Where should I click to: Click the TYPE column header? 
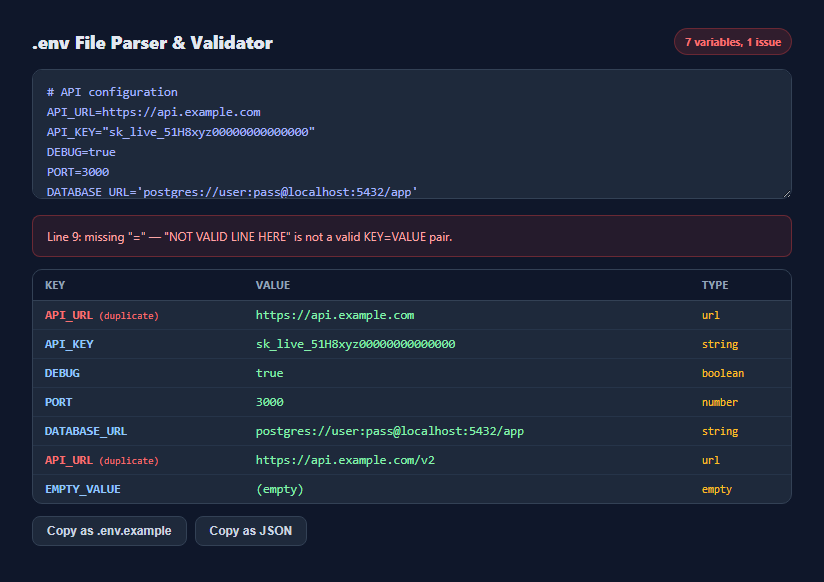715,285
